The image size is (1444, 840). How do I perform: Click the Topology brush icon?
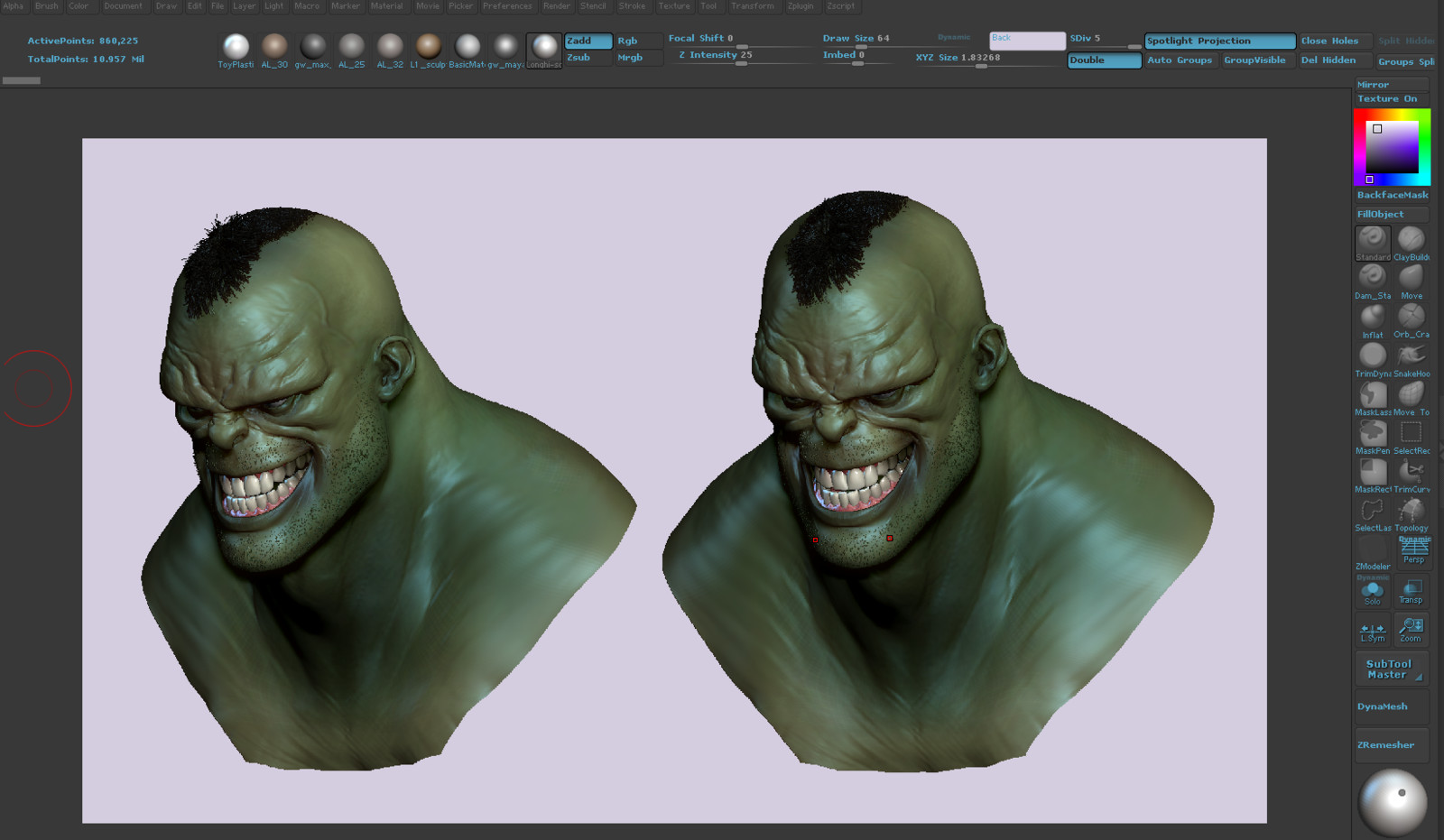pos(1411,512)
